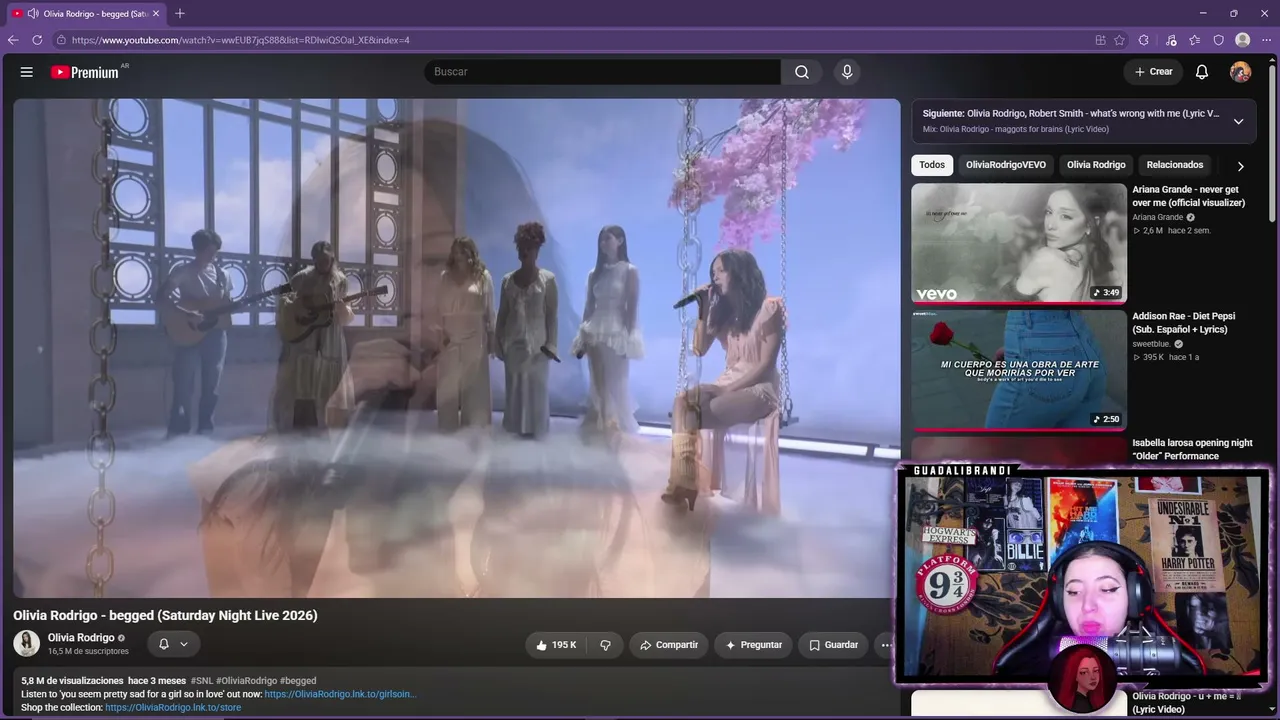The height and width of the screenshot is (720, 1280).
Task: Like the video showing 195 K
Action: (556, 645)
